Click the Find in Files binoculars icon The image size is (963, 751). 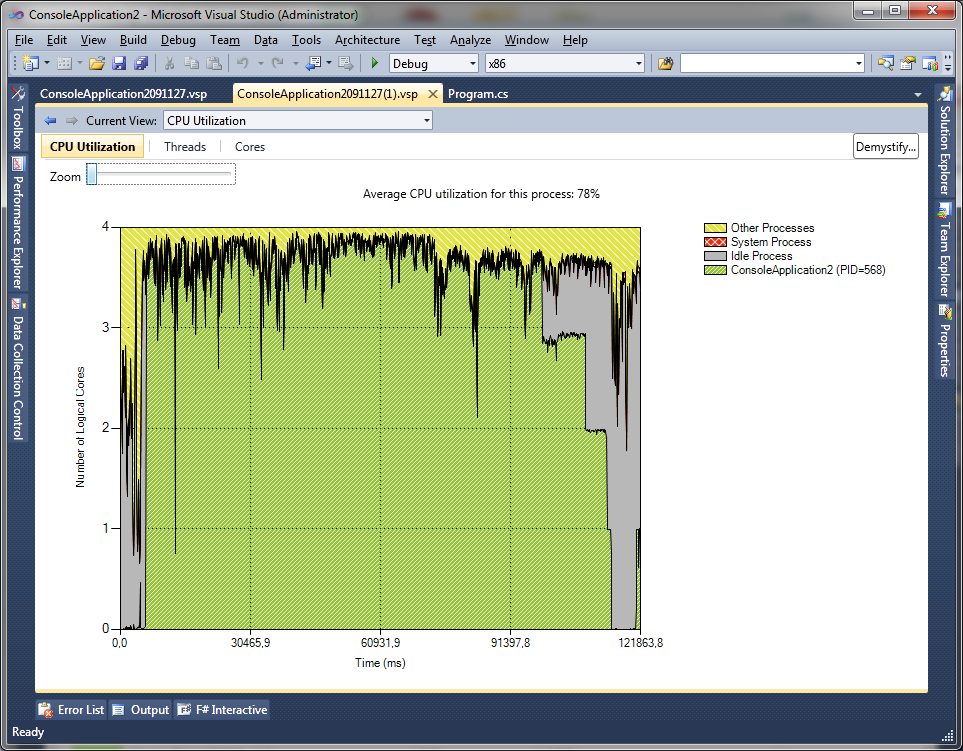point(666,63)
